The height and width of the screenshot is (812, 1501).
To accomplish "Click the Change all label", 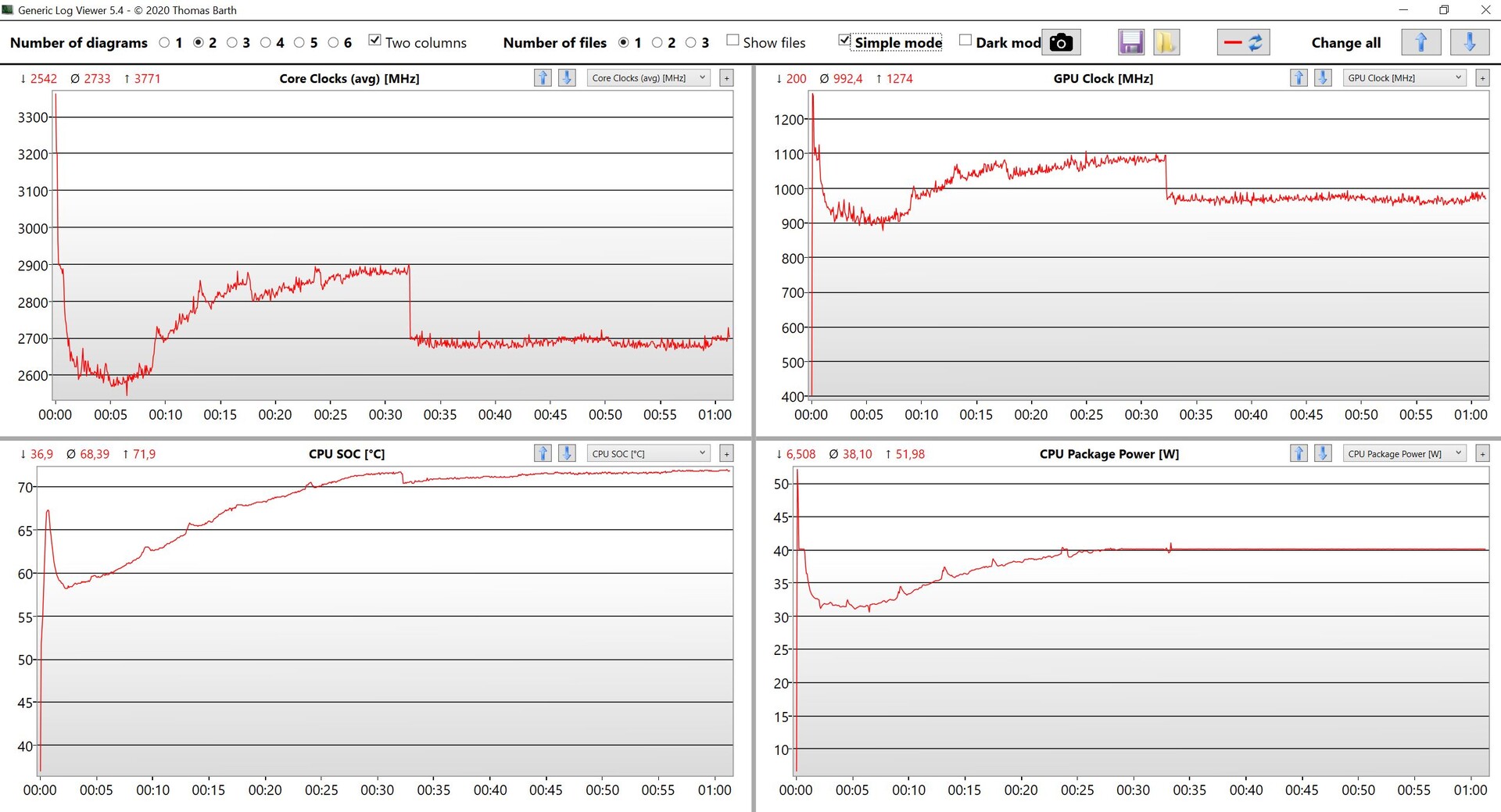I will (1346, 43).
